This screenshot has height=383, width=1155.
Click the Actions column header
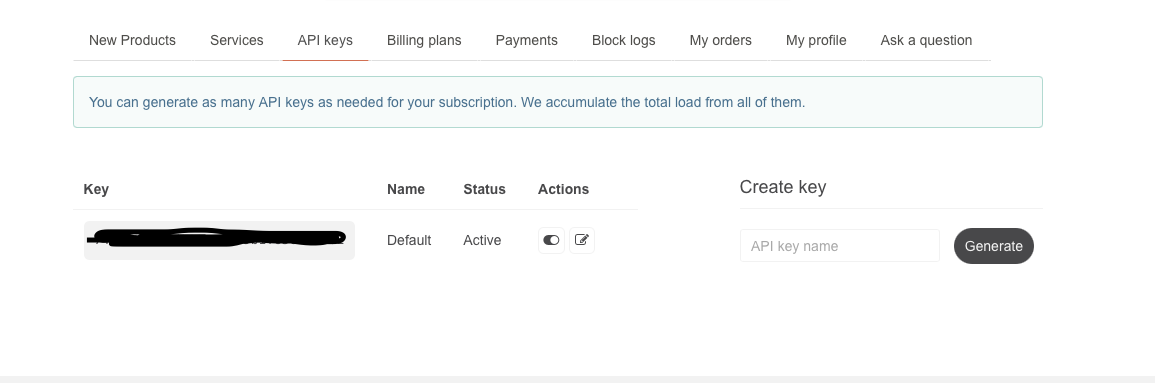click(x=564, y=189)
